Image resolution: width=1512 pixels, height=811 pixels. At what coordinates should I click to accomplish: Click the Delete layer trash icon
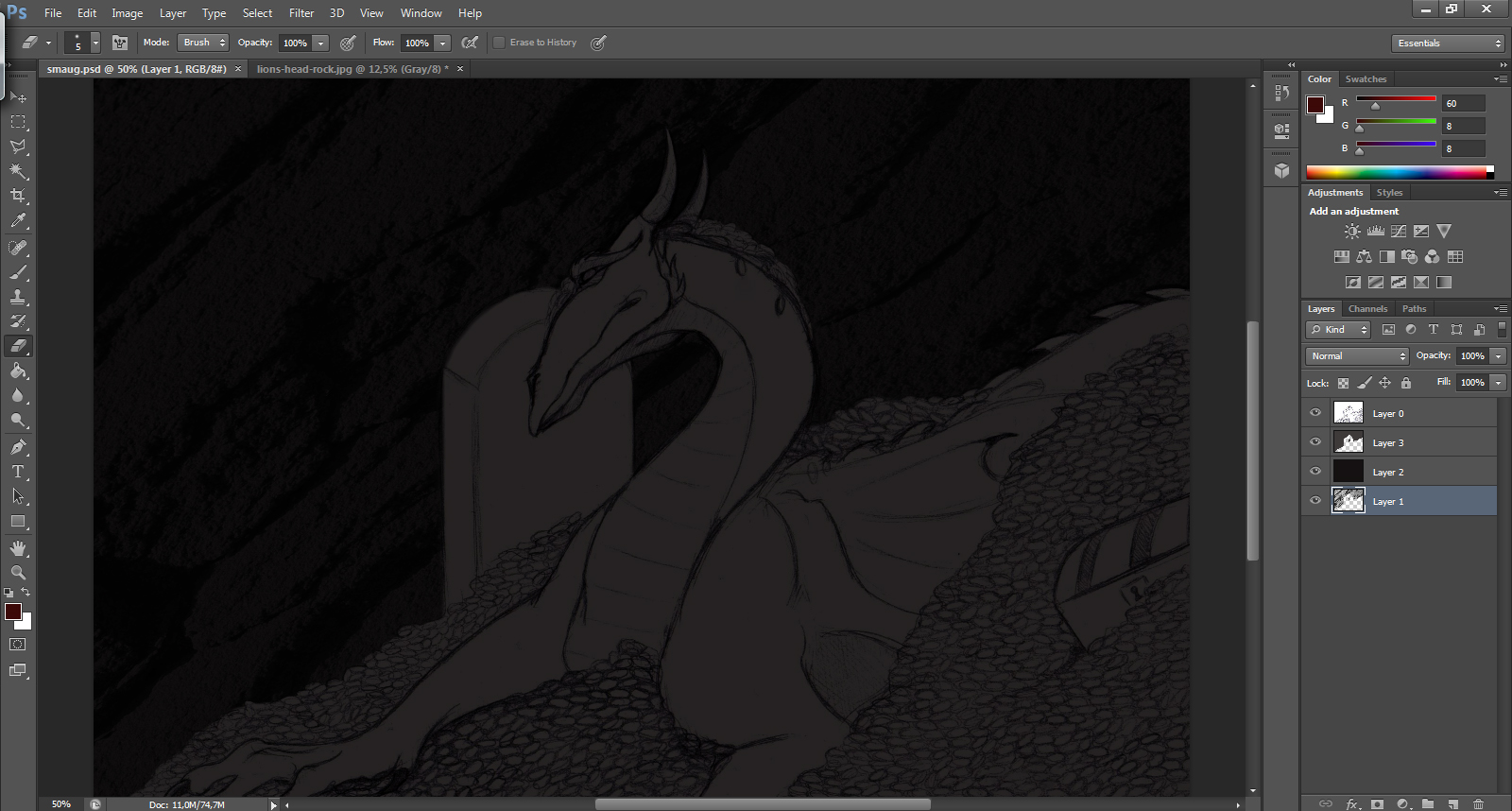tap(1479, 803)
